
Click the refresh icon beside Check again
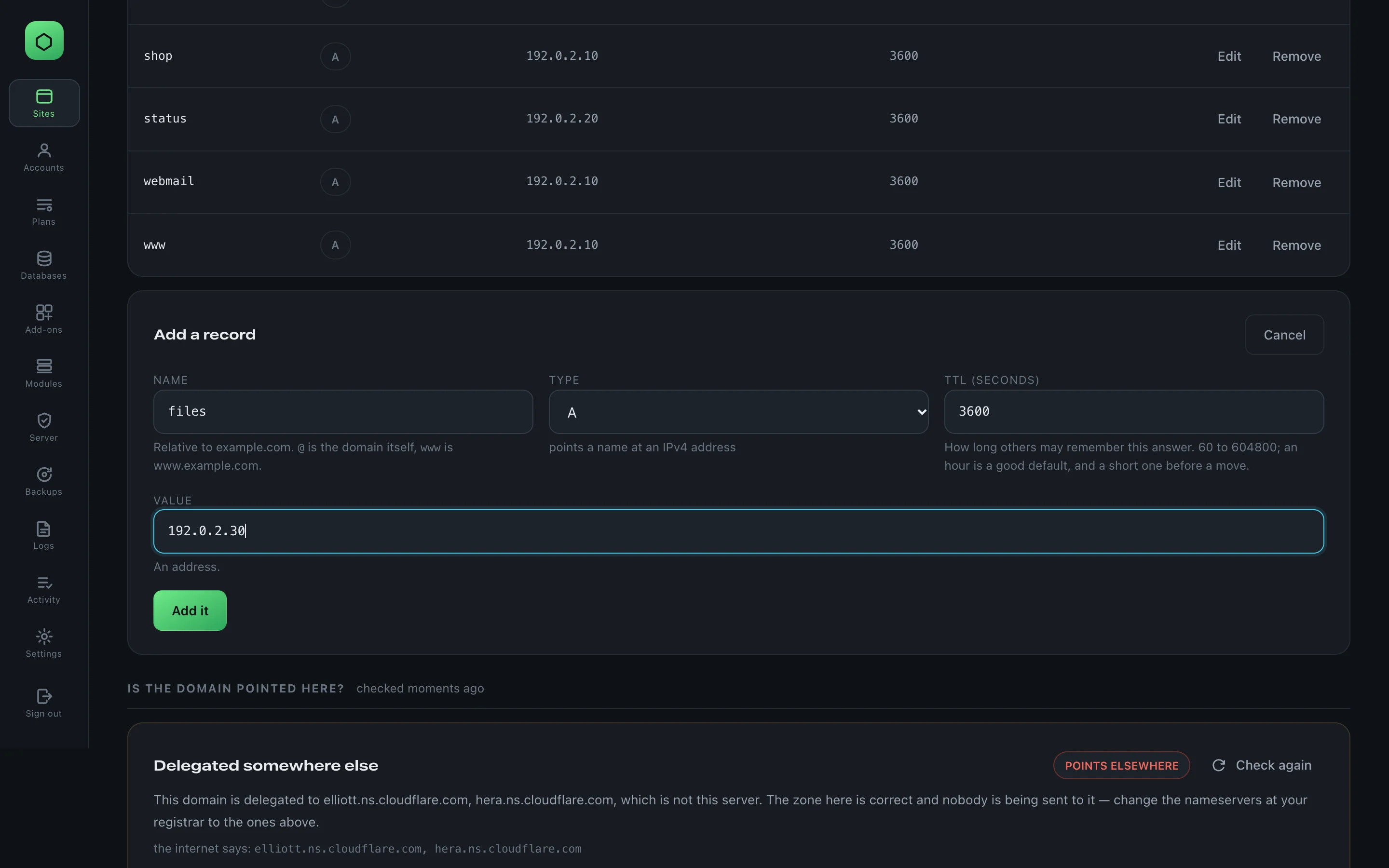1219,765
